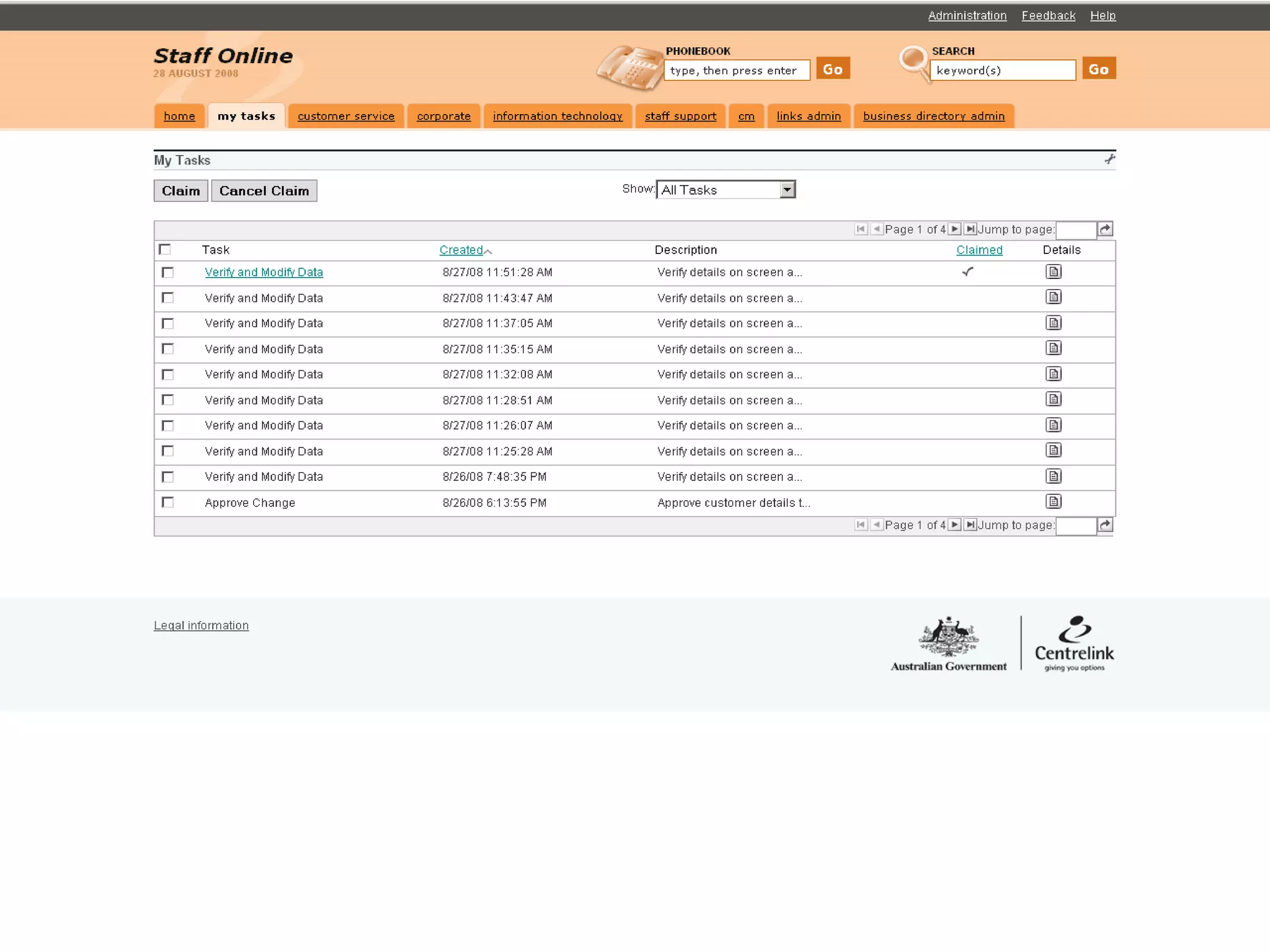Image resolution: width=1270 pixels, height=952 pixels.
Task: Go to next page in top pager
Action: (955, 229)
